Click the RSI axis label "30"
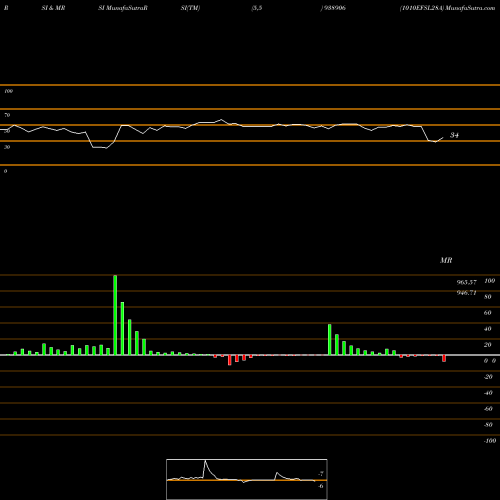The image size is (500, 500). tap(7, 147)
